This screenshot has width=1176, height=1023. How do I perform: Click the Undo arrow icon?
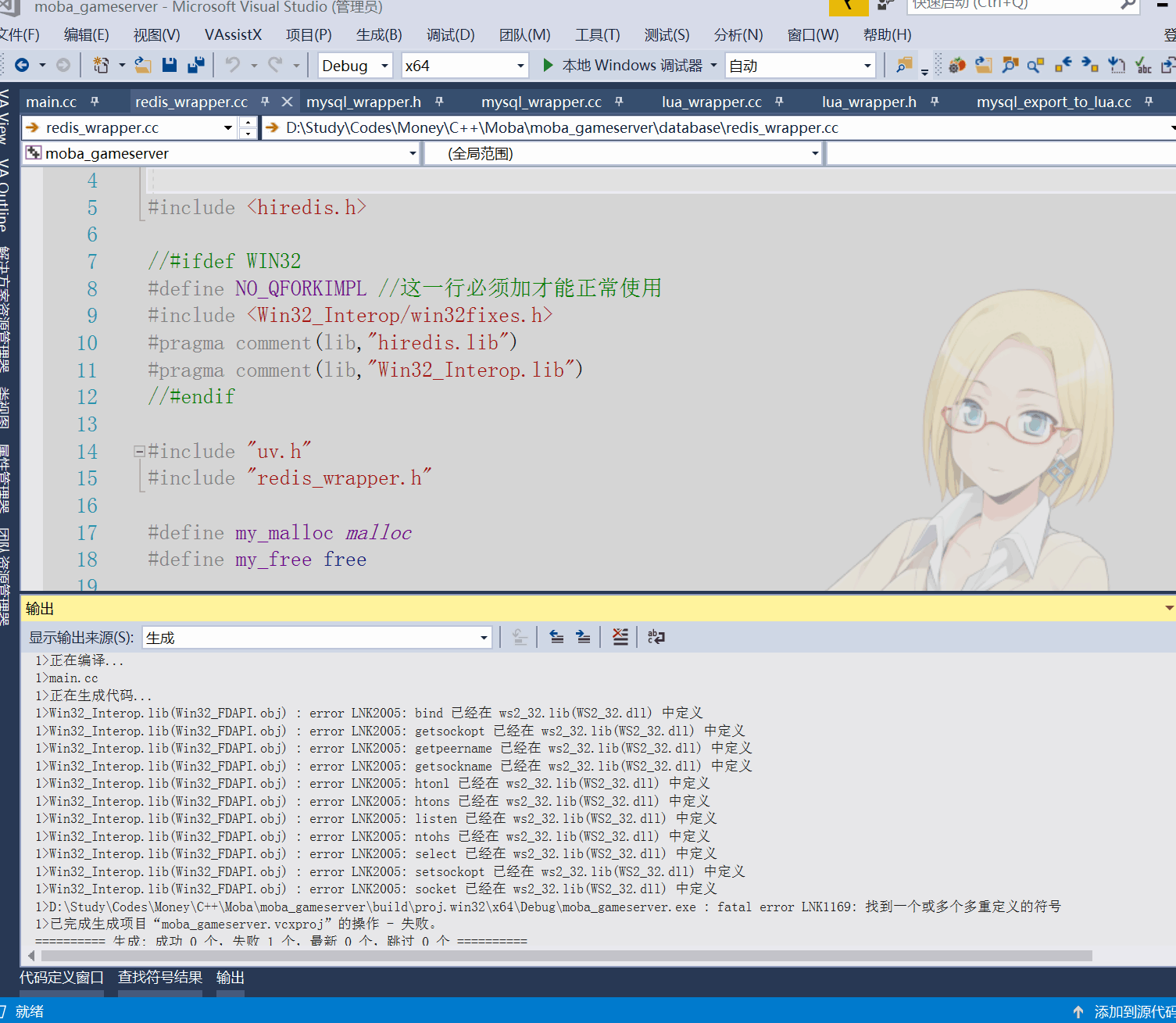click(x=233, y=66)
